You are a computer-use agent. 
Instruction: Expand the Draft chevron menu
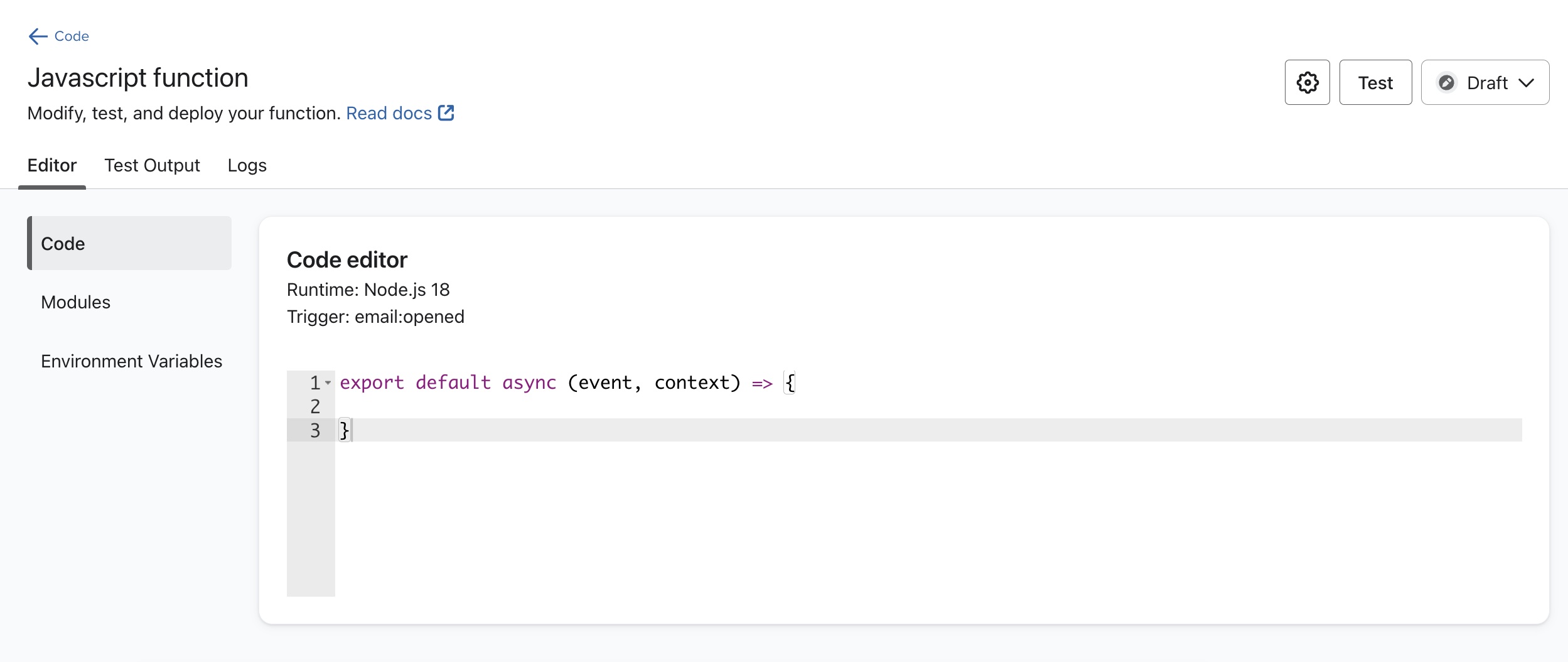click(1527, 82)
